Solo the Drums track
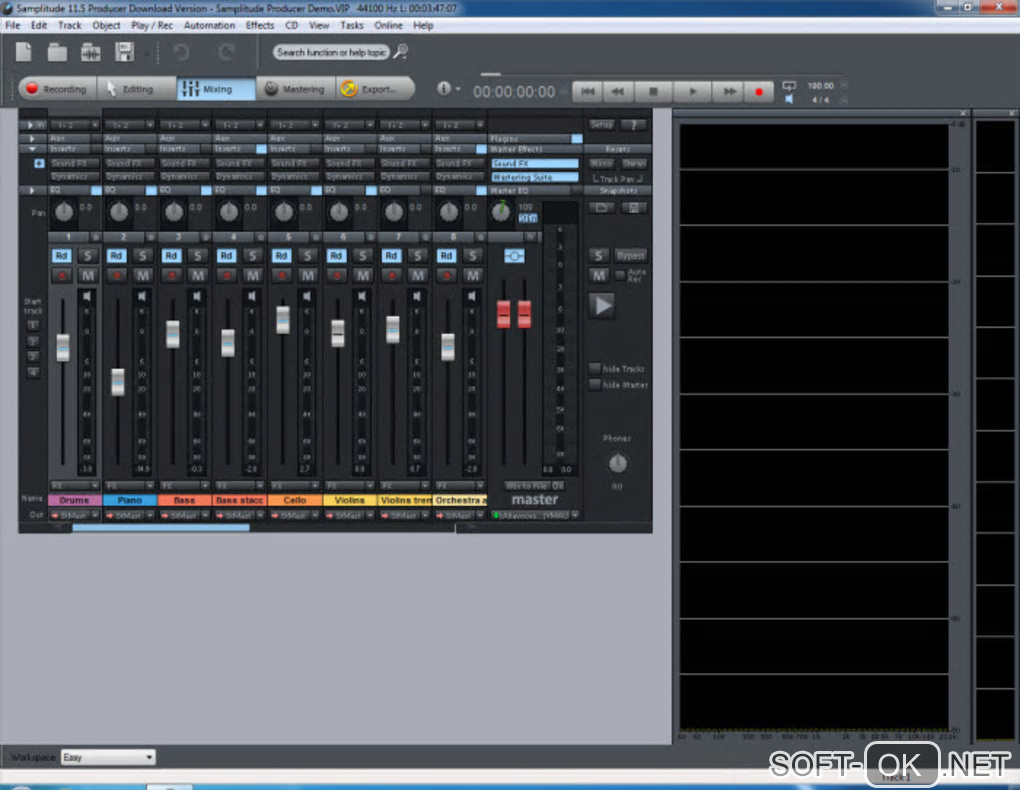Image resolution: width=1020 pixels, height=790 pixels. (87, 256)
